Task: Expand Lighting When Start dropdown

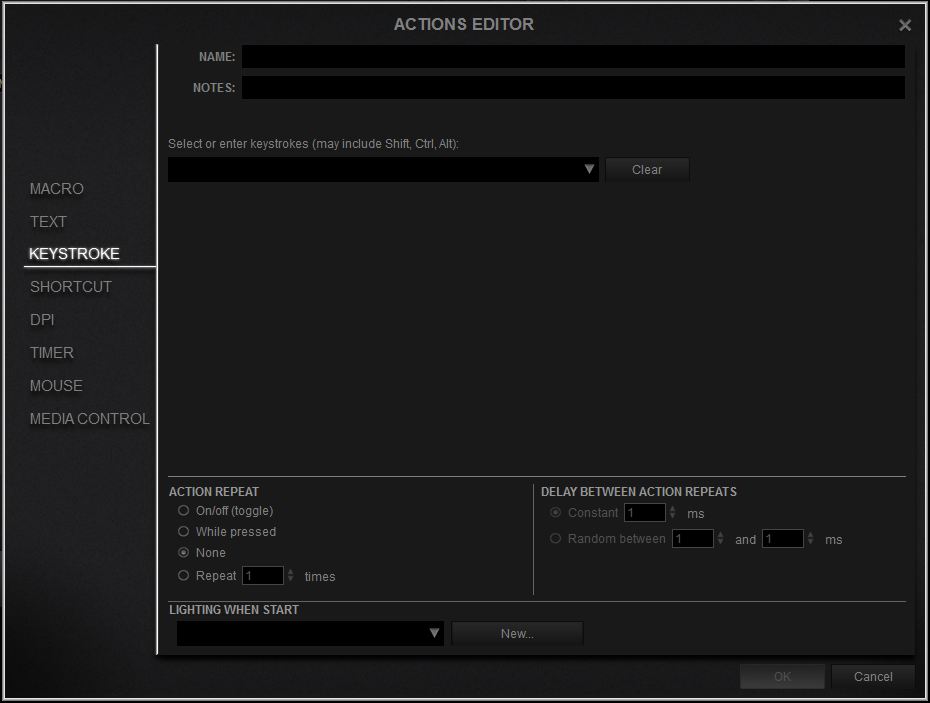Action: (434, 633)
